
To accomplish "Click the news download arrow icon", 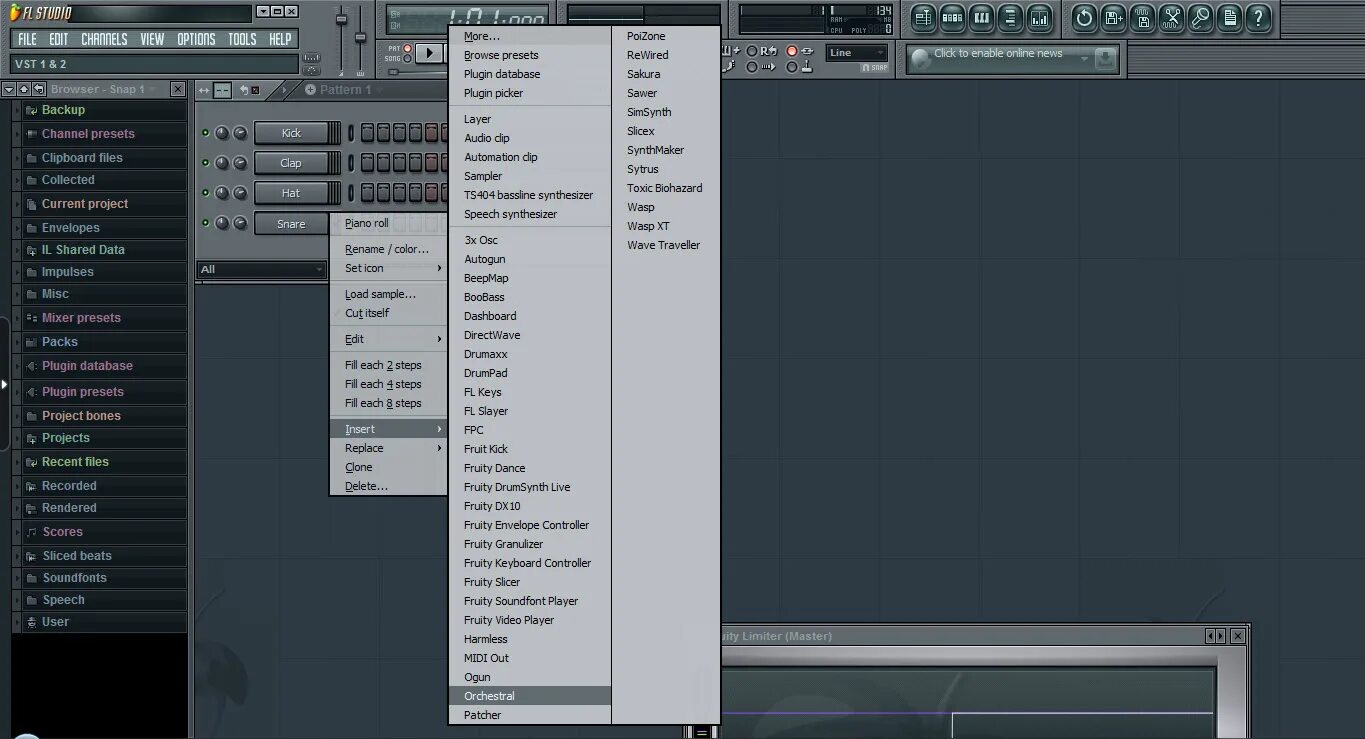I will click(x=1104, y=59).
